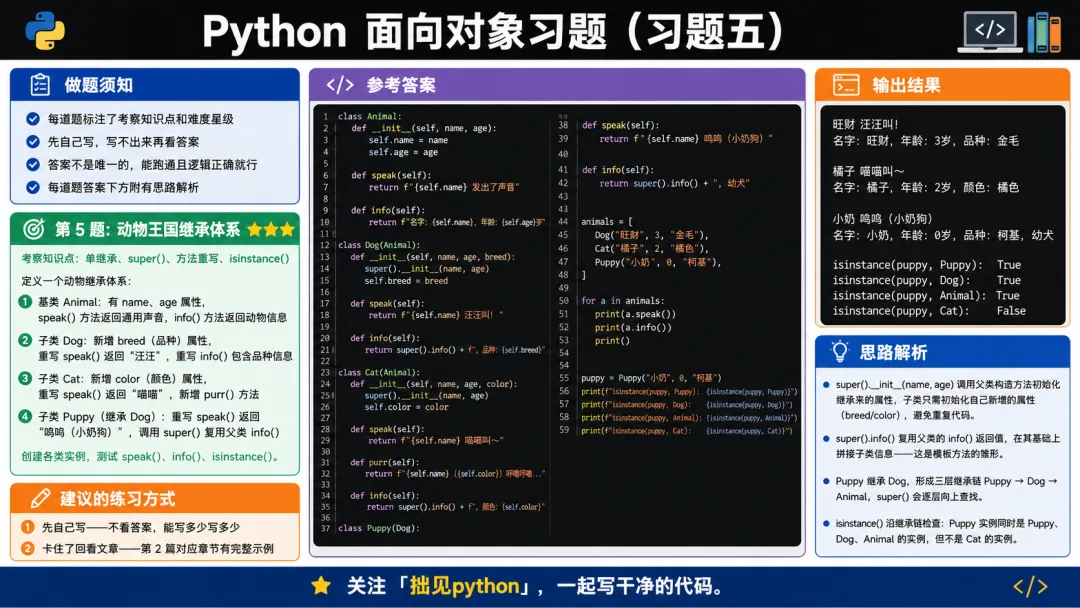Image resolution: width=1080 pixels, height=608 pixels.
Task: Click the code line class Cat(Animal):
Action: coord(379,372)
